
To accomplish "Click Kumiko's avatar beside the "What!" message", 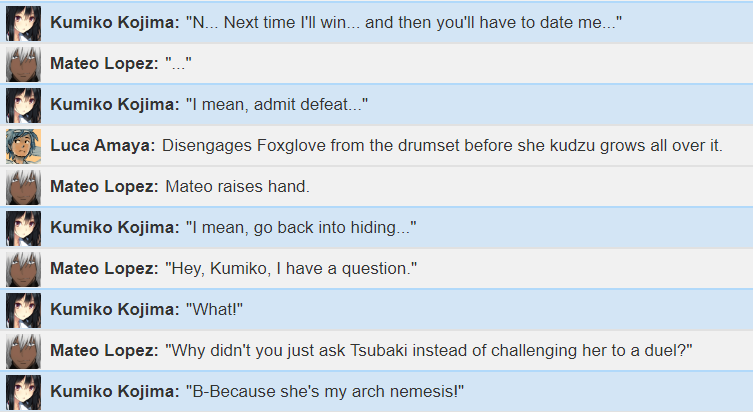I will pyautogui.click(x=24, y=310).
